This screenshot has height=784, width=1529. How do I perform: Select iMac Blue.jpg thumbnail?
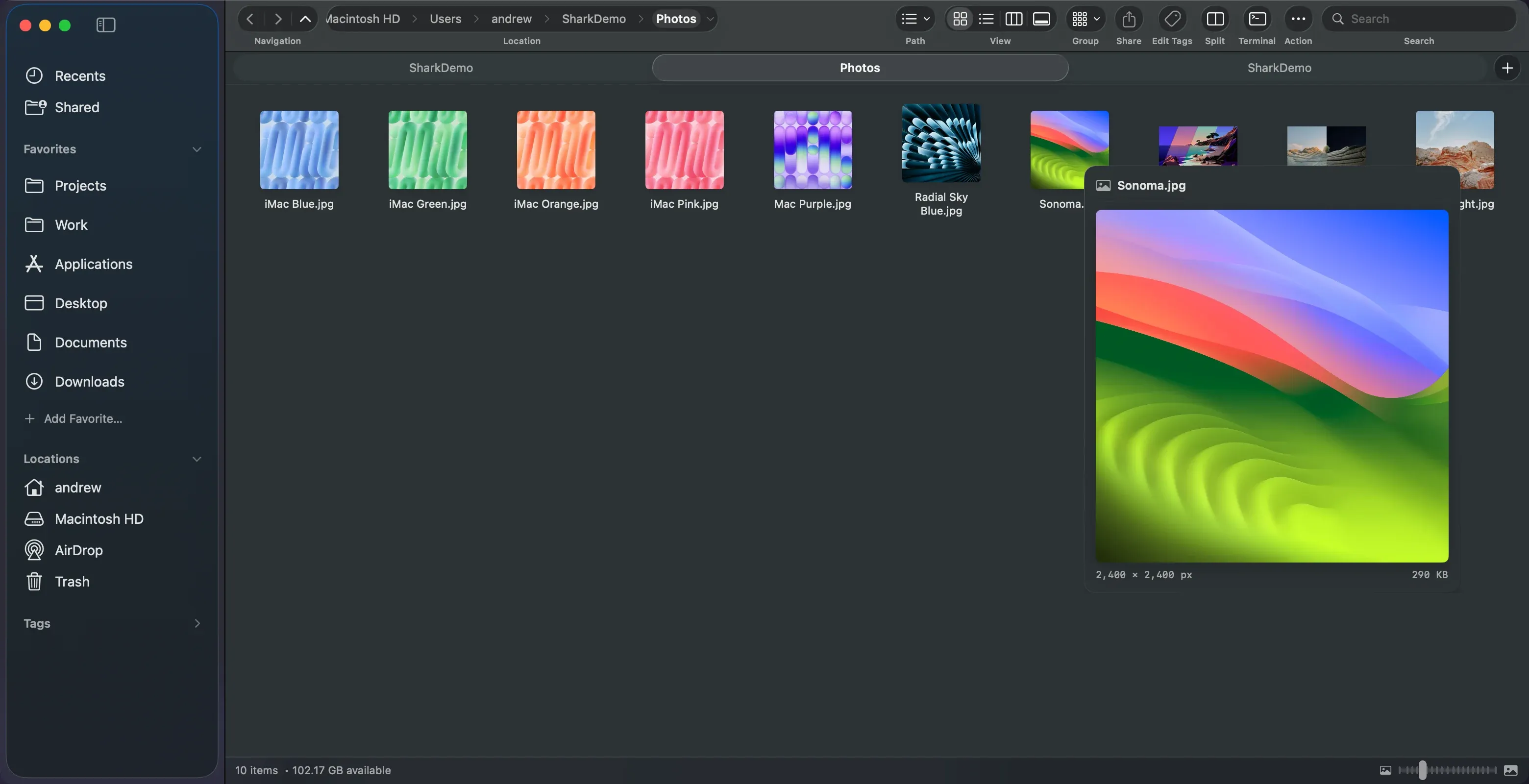coord(299,150)
